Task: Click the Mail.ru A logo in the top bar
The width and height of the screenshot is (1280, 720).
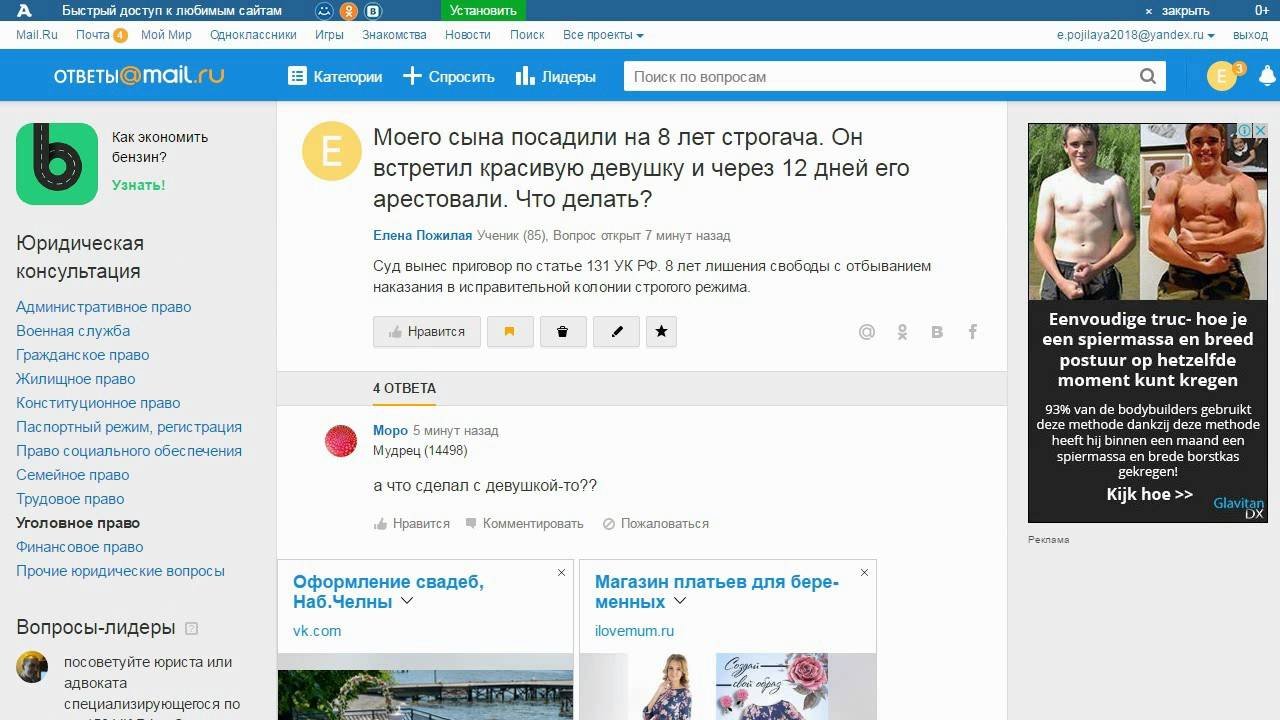Action: tap(25, 11)
